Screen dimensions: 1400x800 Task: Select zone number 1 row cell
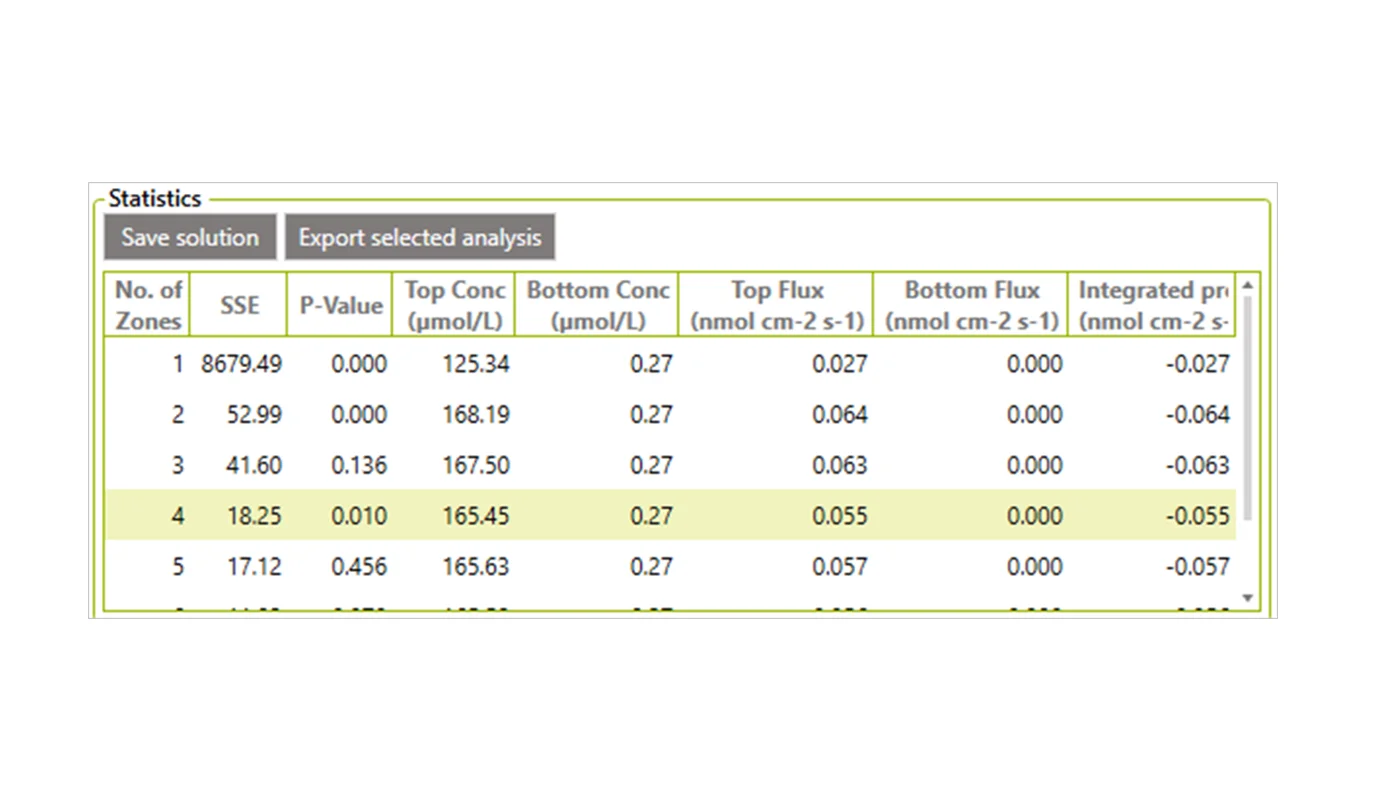178,364
